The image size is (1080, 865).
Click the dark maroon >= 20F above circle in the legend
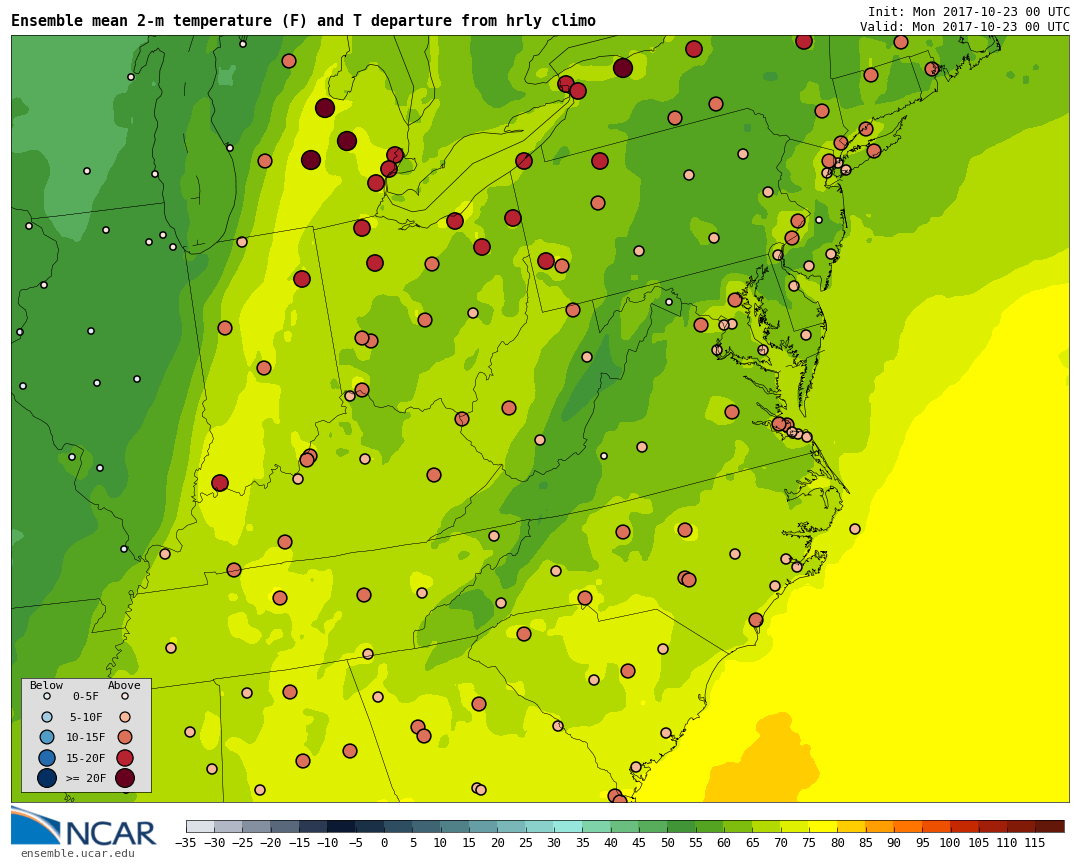coord(125,778)
